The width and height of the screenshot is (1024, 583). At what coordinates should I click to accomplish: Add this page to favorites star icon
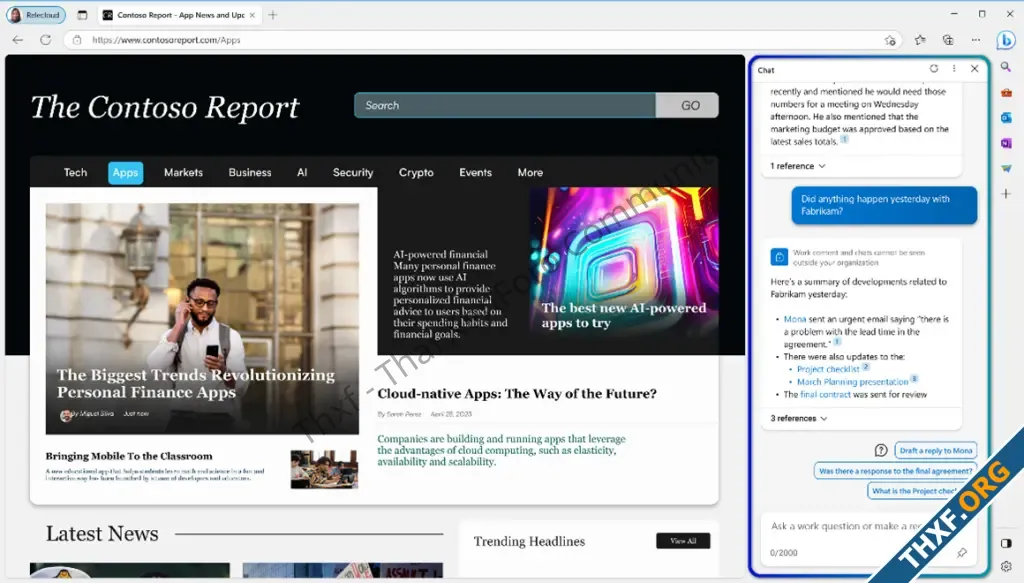(889, 40)
